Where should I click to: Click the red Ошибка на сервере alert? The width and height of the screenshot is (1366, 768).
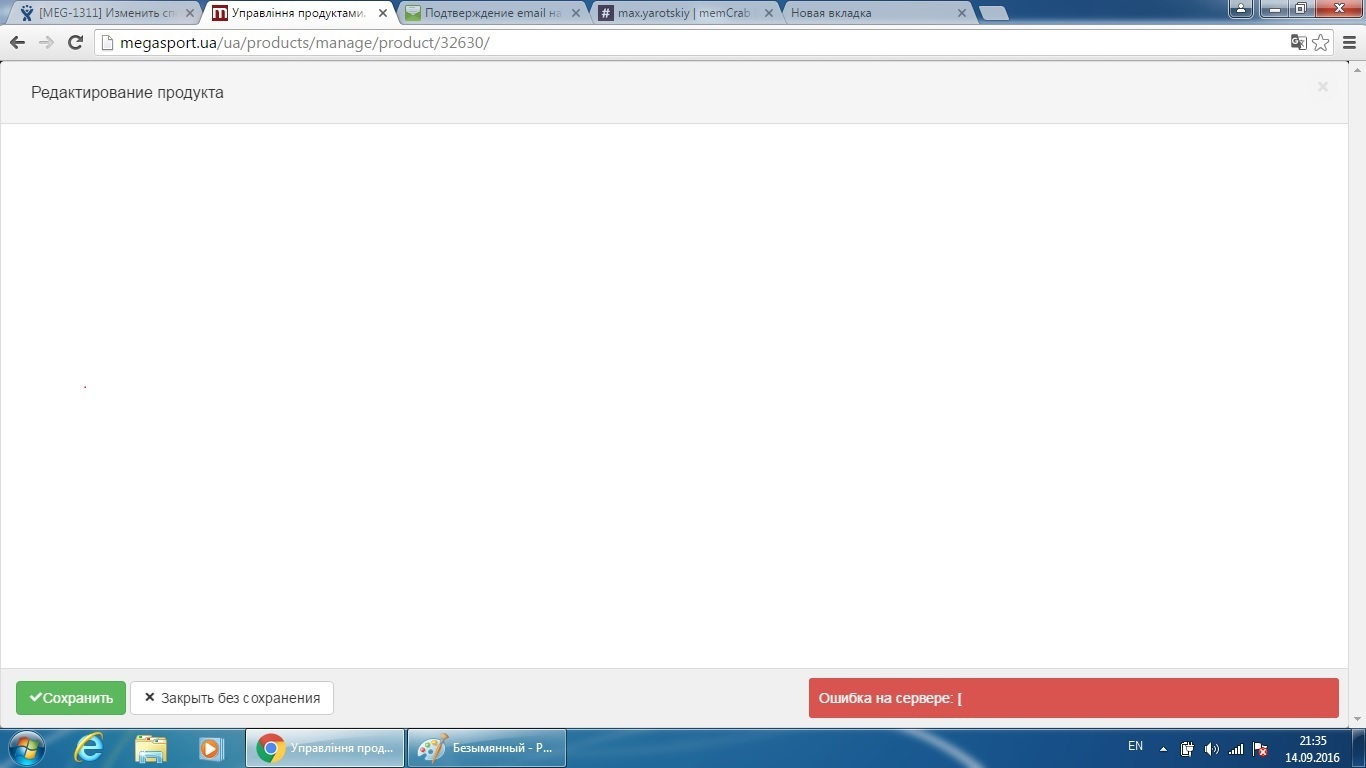pyautogui.click(x=1073, y=698)
